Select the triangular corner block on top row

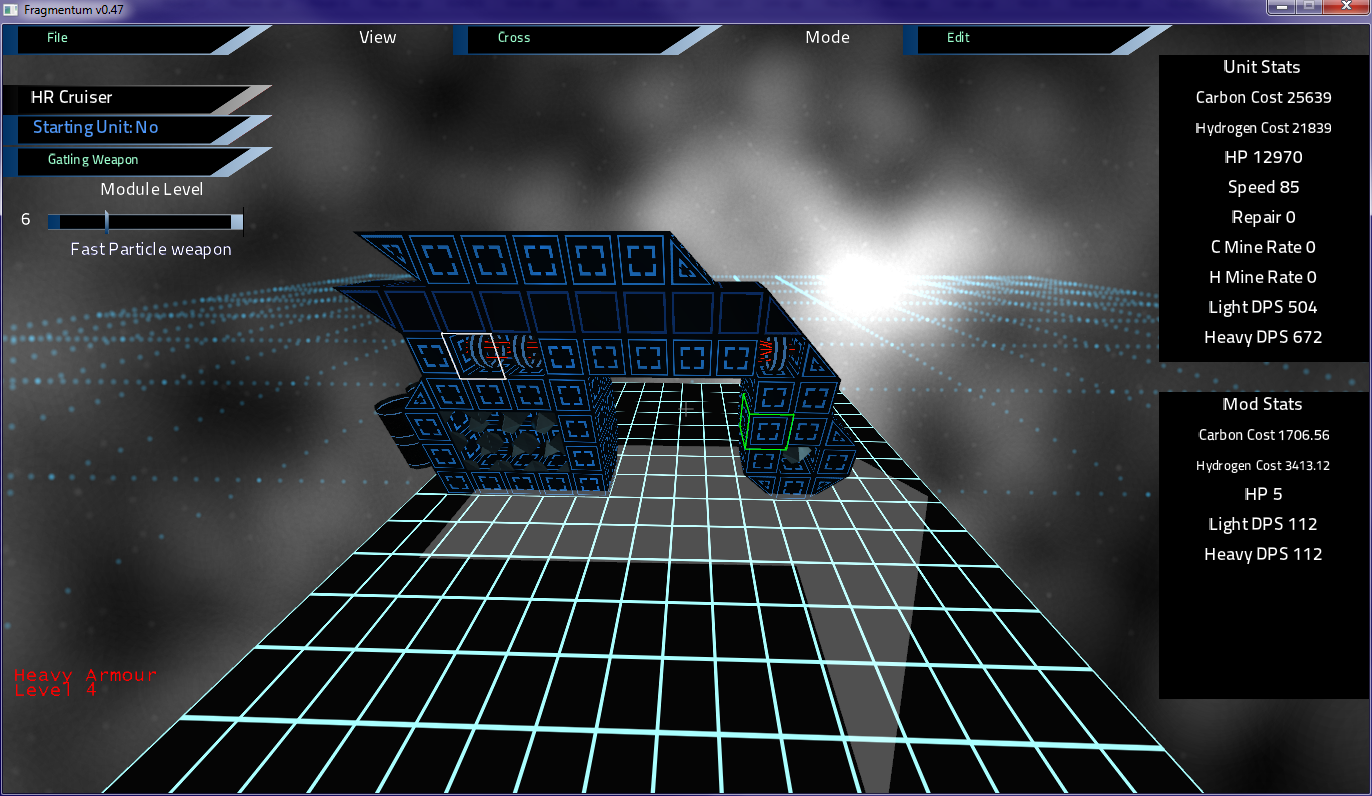tap(689, 261)
